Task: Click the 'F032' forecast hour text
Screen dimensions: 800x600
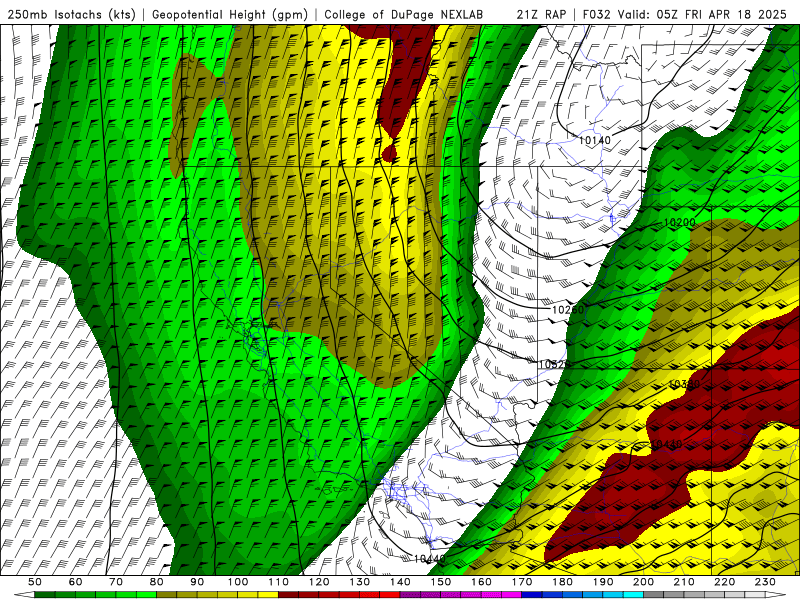Action: click(x=596, y=14)
